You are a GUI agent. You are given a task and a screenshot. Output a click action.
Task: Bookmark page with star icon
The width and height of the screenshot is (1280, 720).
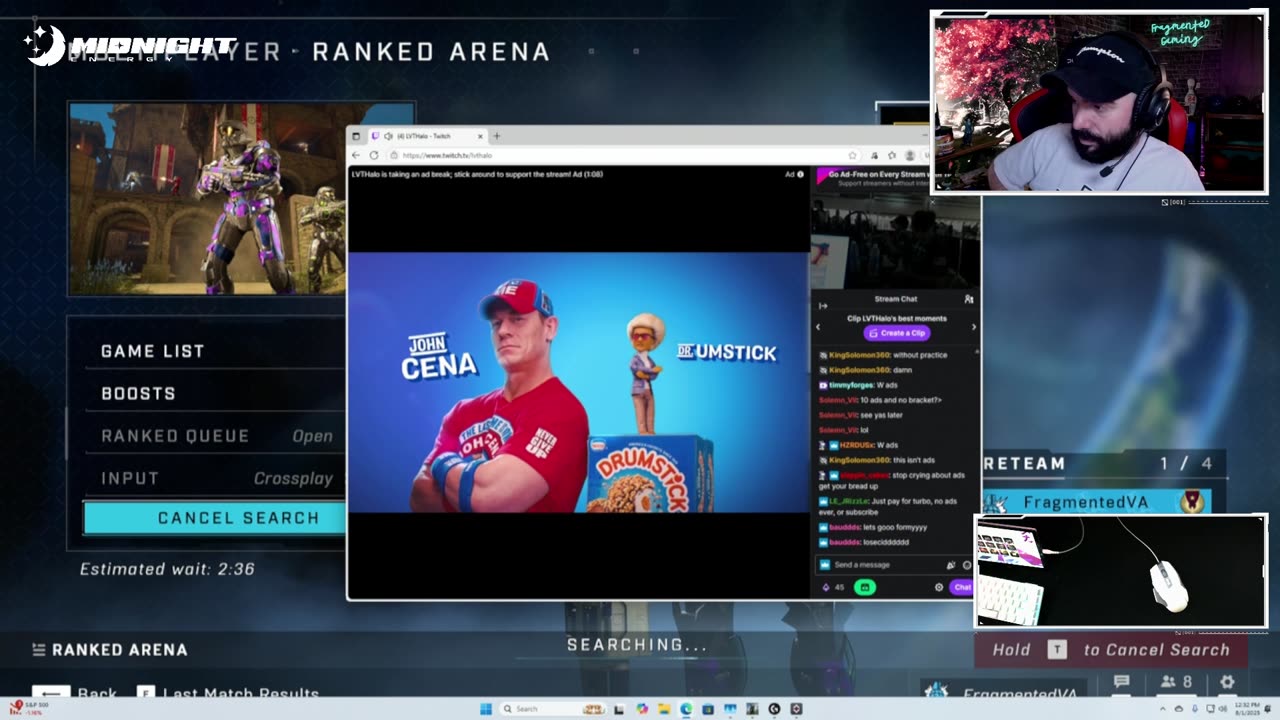[853, 155]
